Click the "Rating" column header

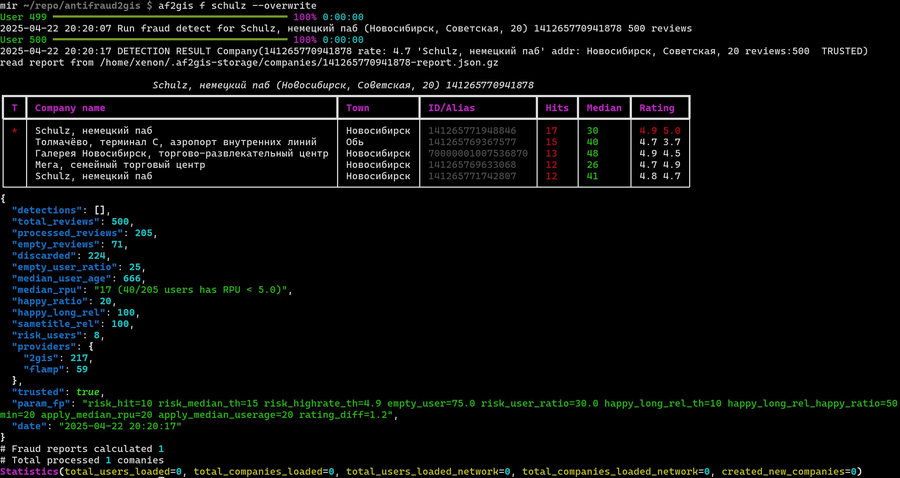click(x=657, y=108)
